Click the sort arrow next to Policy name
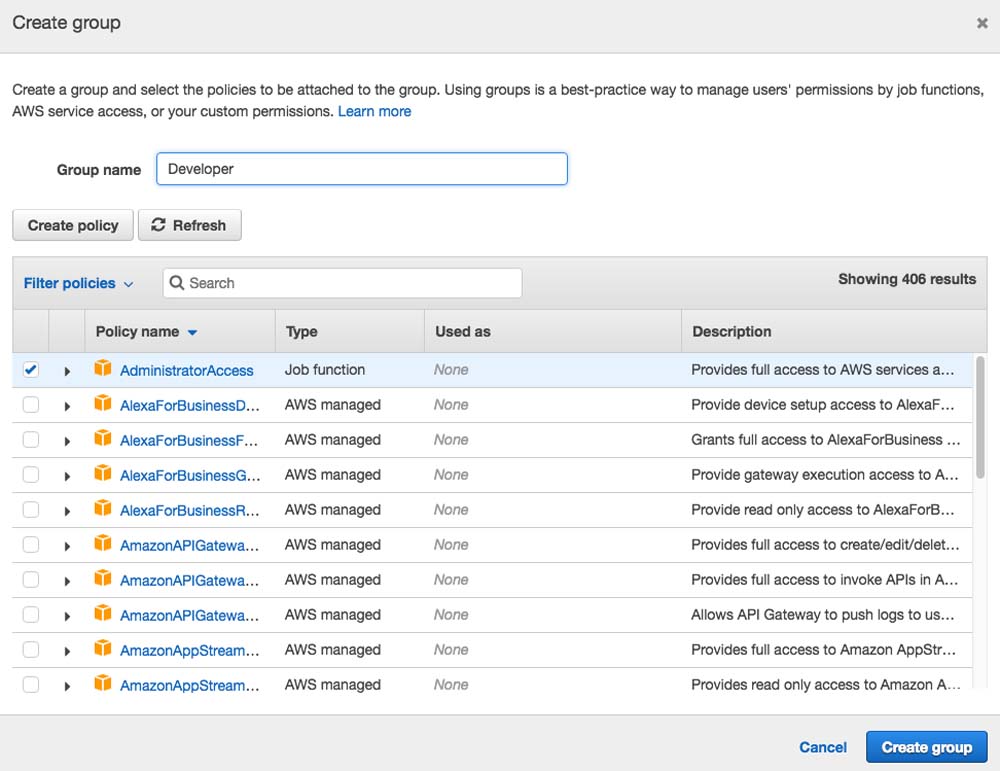Image resolution: width=1000 pixels, height=771 pixels. coord(192,332)
